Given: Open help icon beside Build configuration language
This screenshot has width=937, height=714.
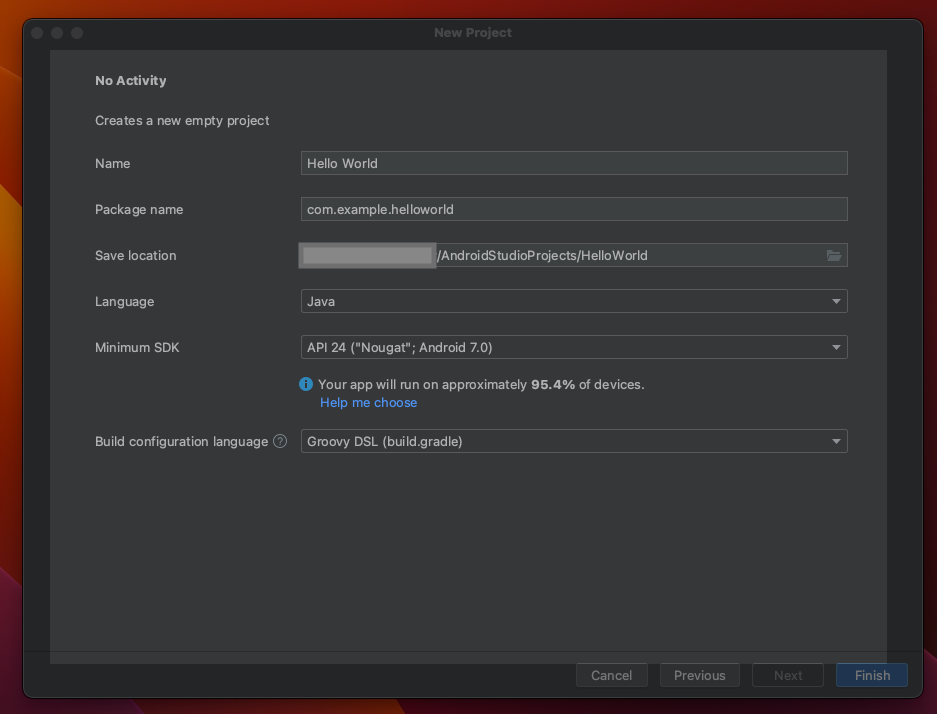Looking at the screenshot, I should point(279,440).
